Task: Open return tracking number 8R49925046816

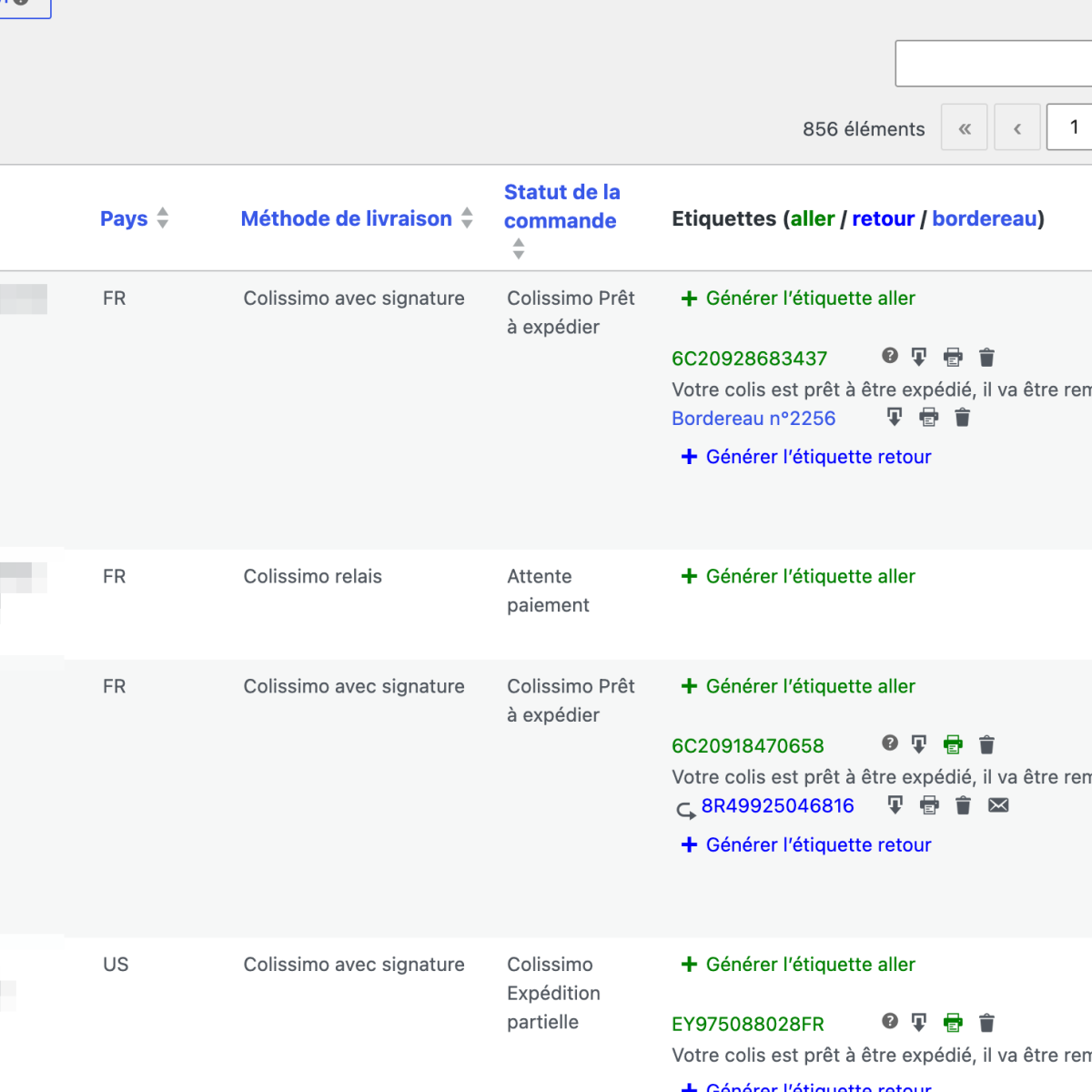Action: 778,806
